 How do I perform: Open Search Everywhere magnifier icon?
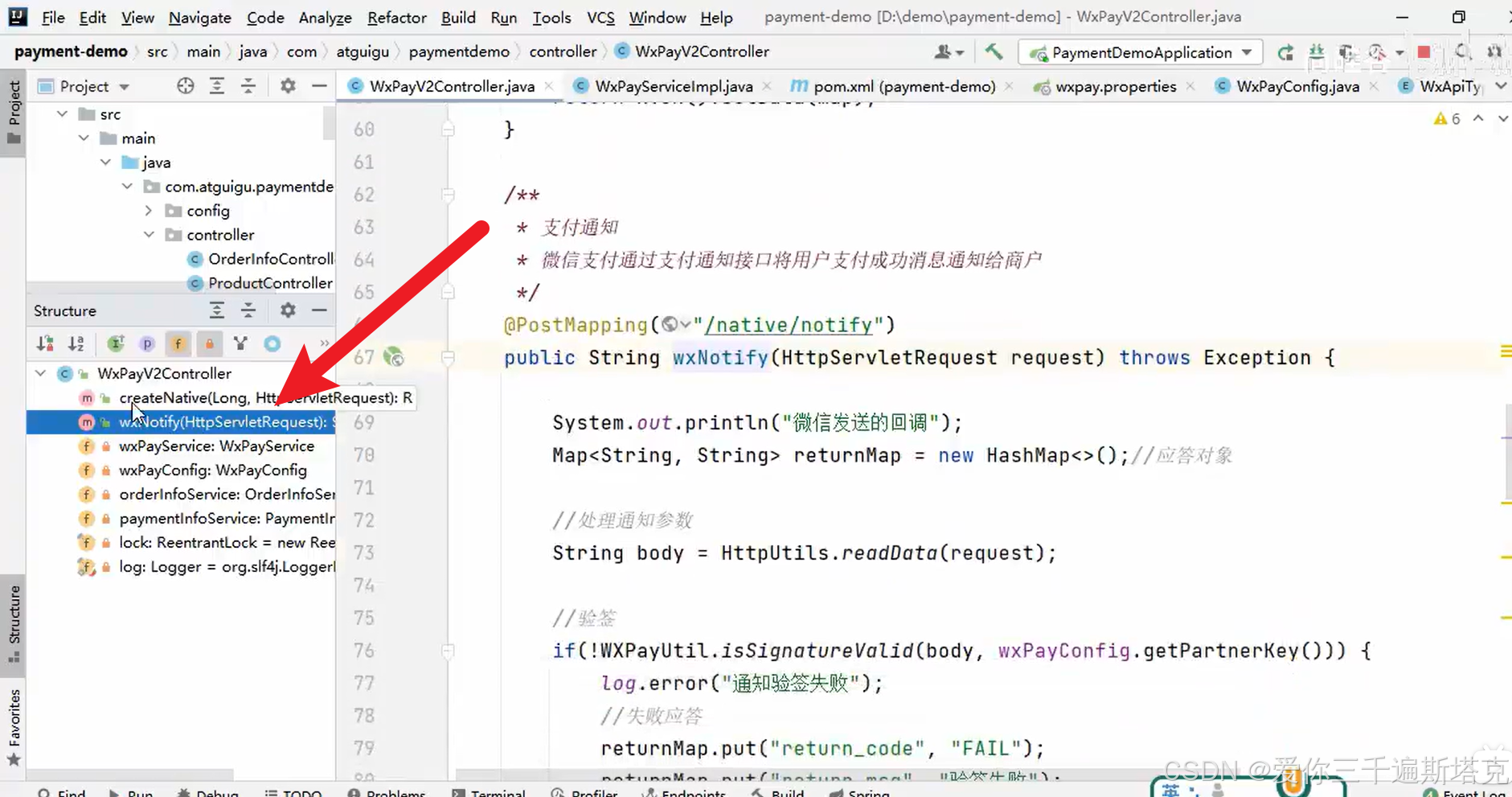coord(1462,52)
